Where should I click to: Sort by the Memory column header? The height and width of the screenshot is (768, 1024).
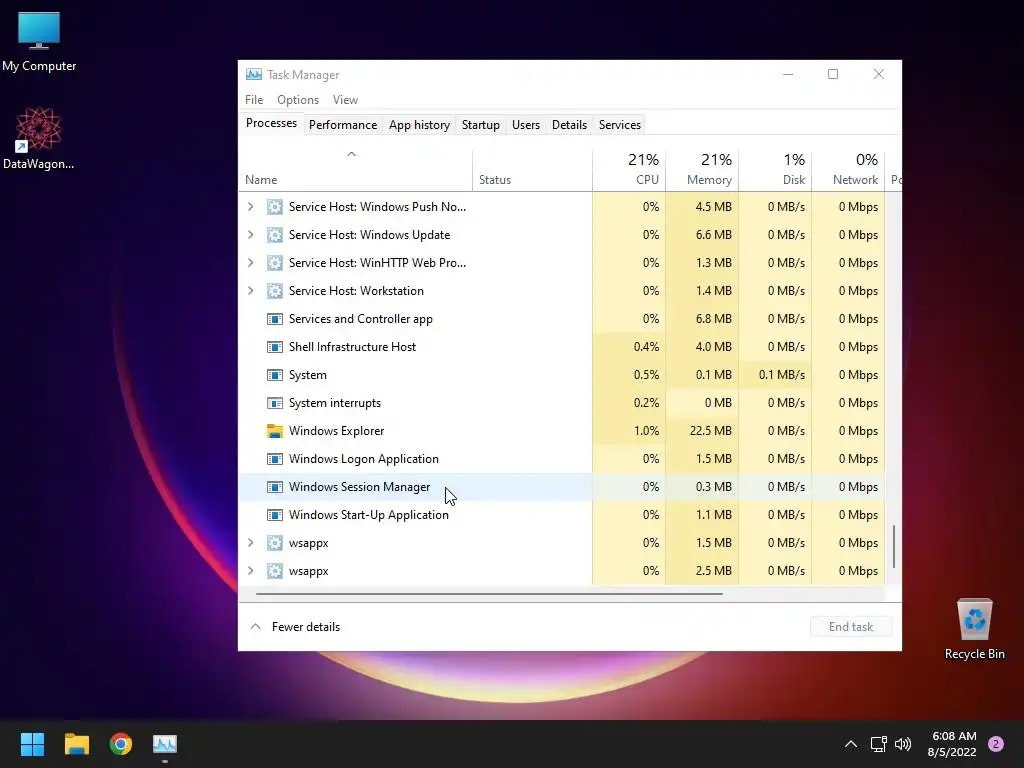(x=702, y=170)
